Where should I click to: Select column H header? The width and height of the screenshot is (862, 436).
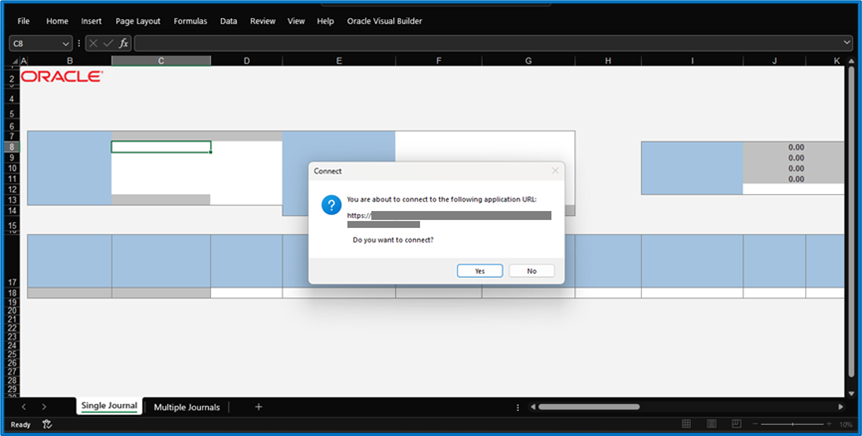click(608, 61)
